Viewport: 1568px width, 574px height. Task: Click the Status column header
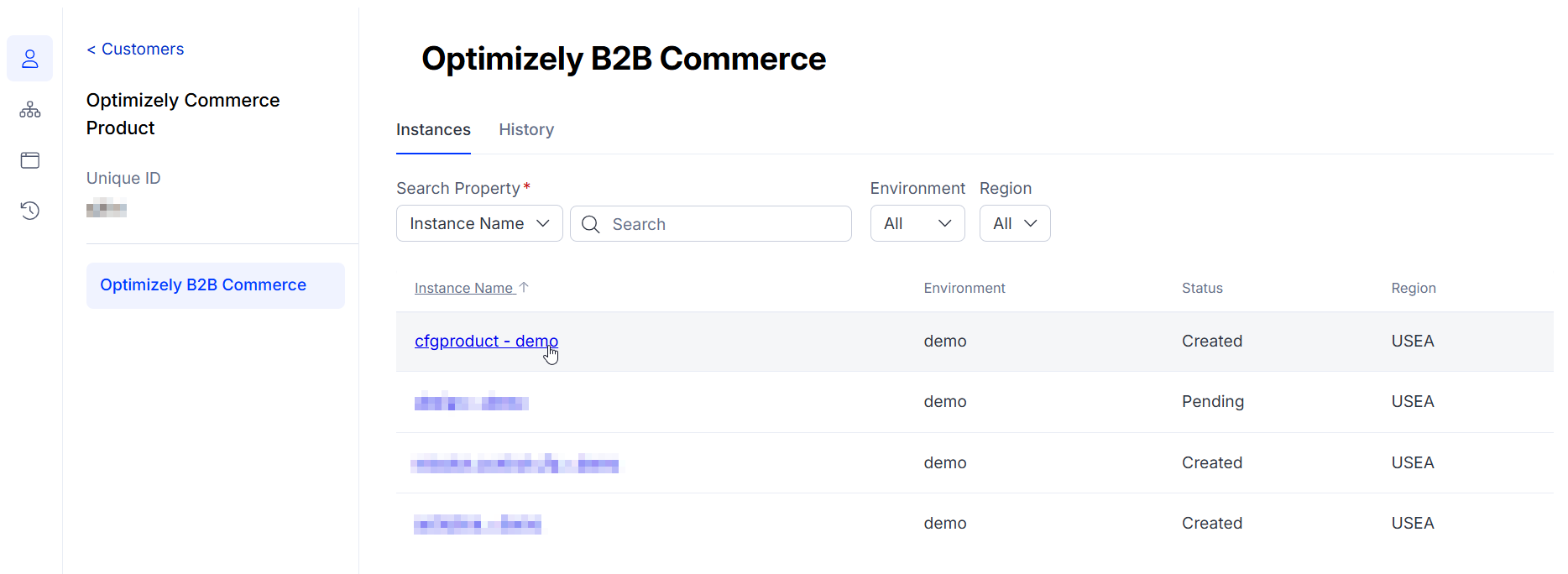(x=1201, y=288)
